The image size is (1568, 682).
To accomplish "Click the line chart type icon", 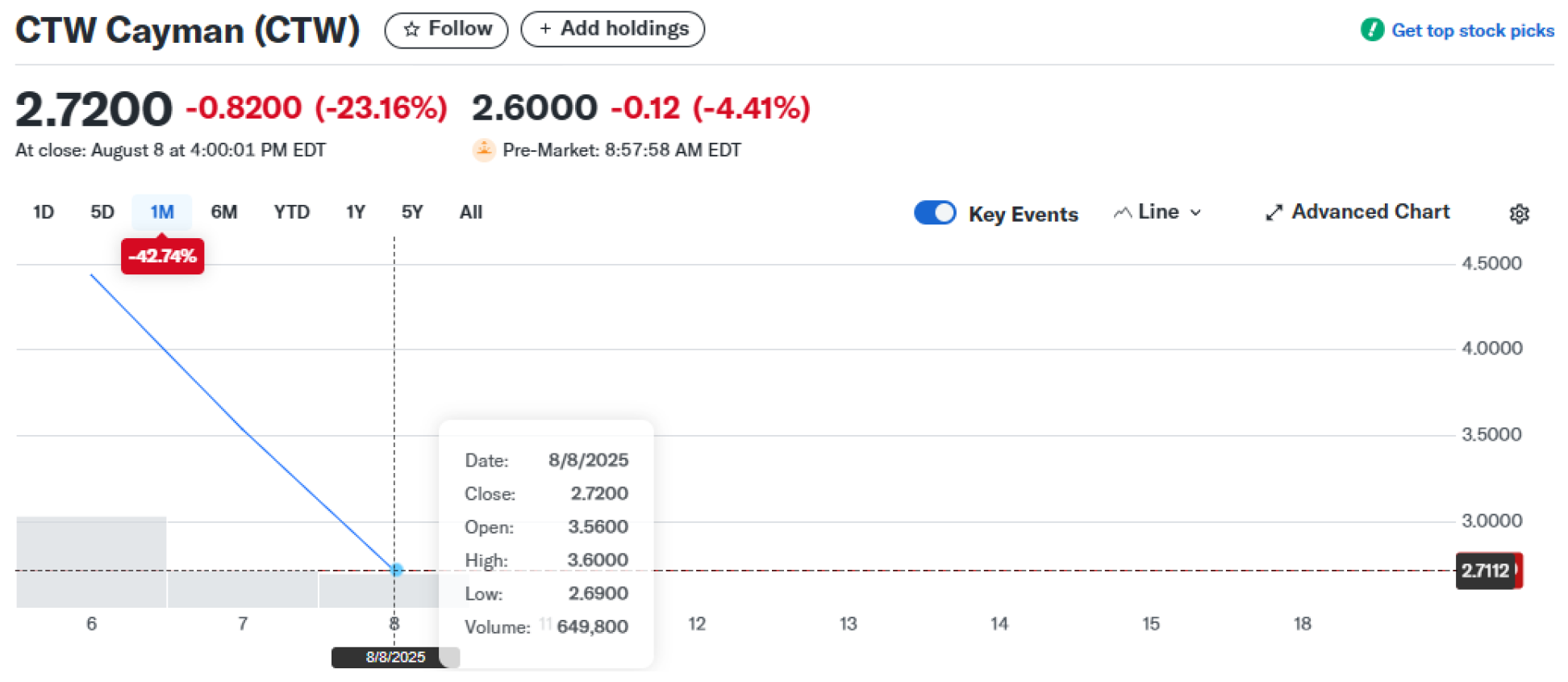I will click(1122, 213).
